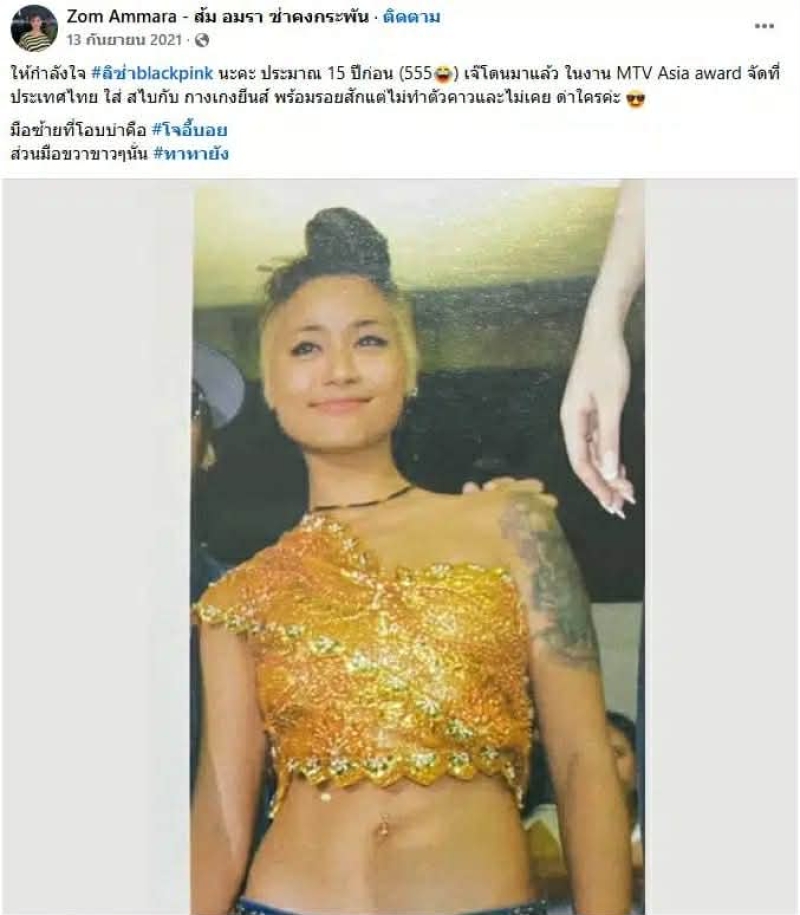
Task: Open hashtag #โจอี้บอย
Action: tap(190, 130)
